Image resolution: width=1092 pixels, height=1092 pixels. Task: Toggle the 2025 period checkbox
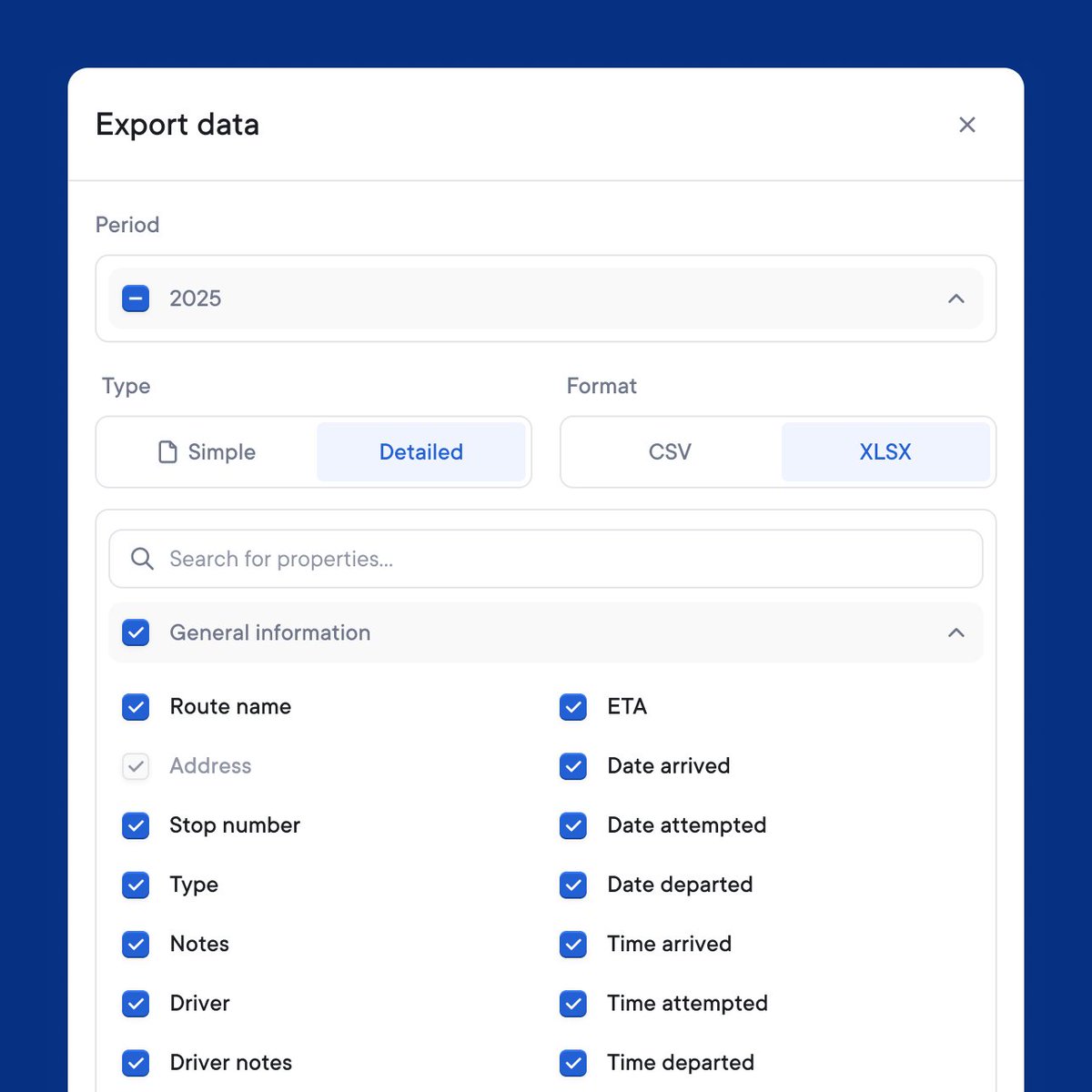click(136, 298)
